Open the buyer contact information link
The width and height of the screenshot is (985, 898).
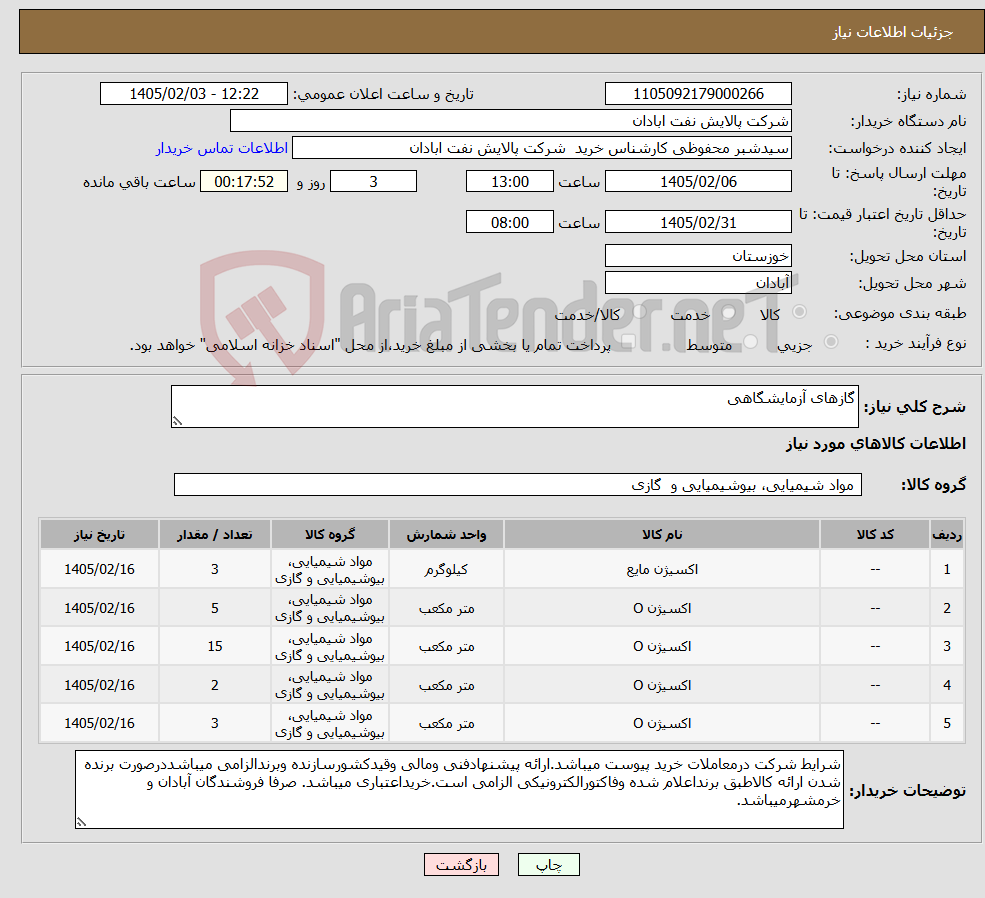221,148
